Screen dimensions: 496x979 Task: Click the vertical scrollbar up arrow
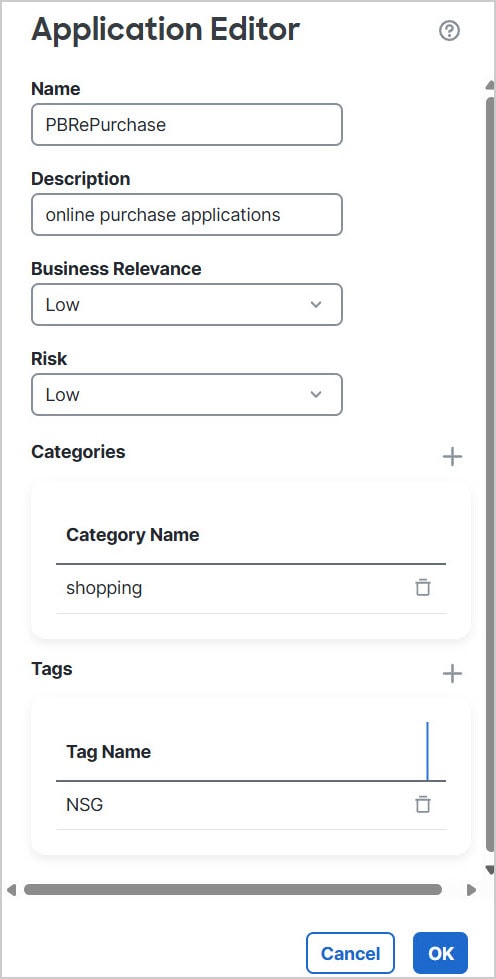(x=490, y=86)
